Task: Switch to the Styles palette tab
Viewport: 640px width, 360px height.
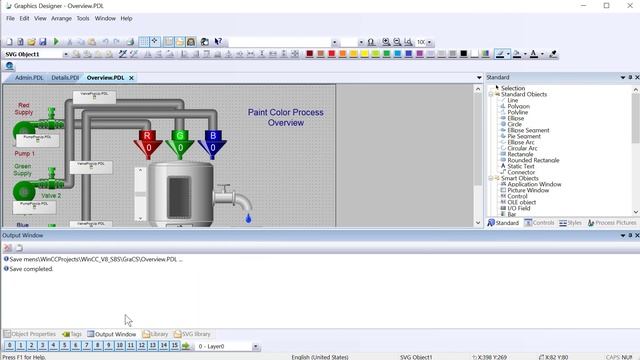Action: (570, 223)
